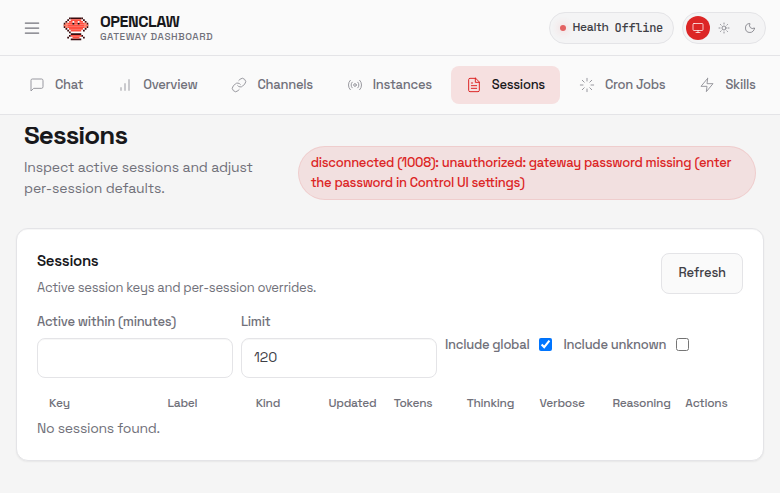Open the Cron Jobs tab

622,85
